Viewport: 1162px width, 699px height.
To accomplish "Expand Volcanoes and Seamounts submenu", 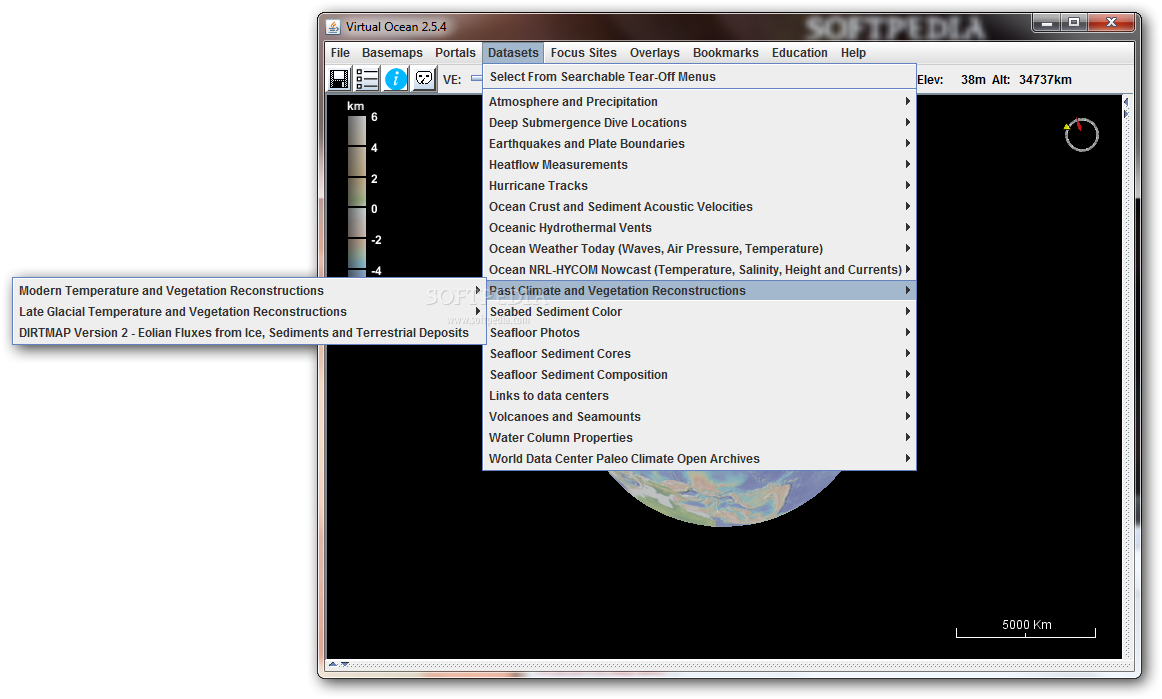I will tap(700, 417).
